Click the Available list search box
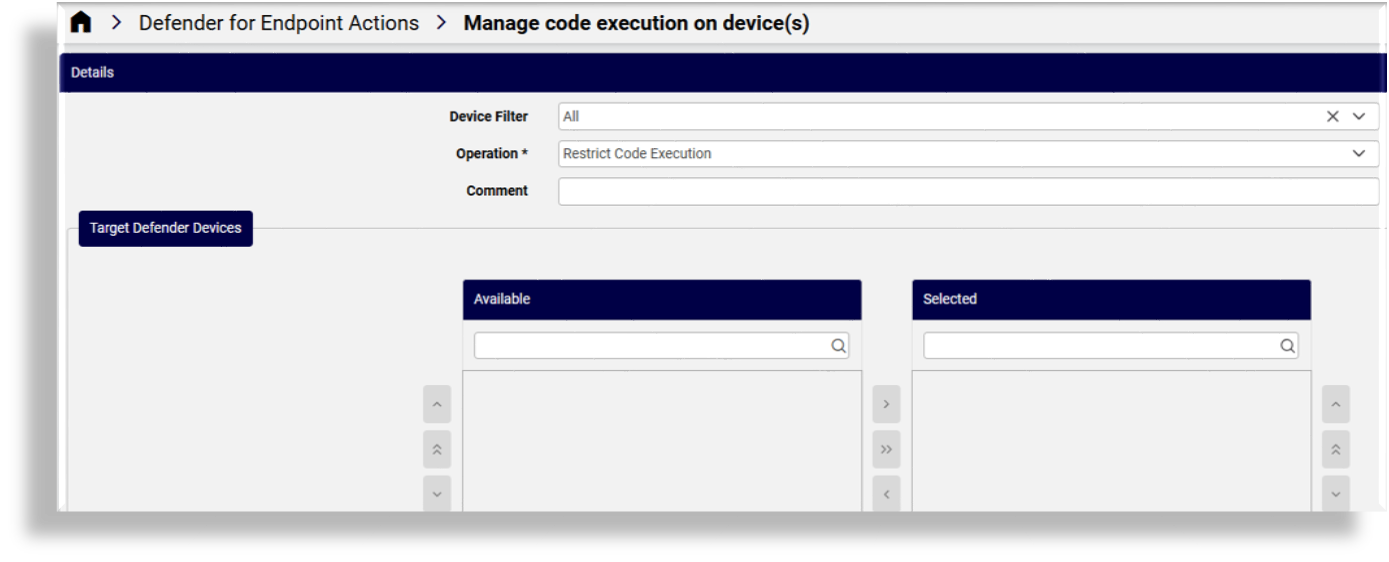1389x562 pixels. click(x=661, y=346)
